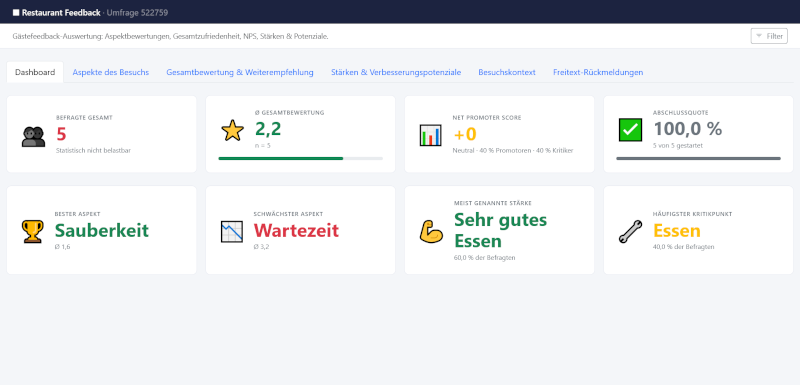800x385 pixels.
Task: Open Gesamtbewertung & Weiterempfehlung tab
Action: click(240, 72)
